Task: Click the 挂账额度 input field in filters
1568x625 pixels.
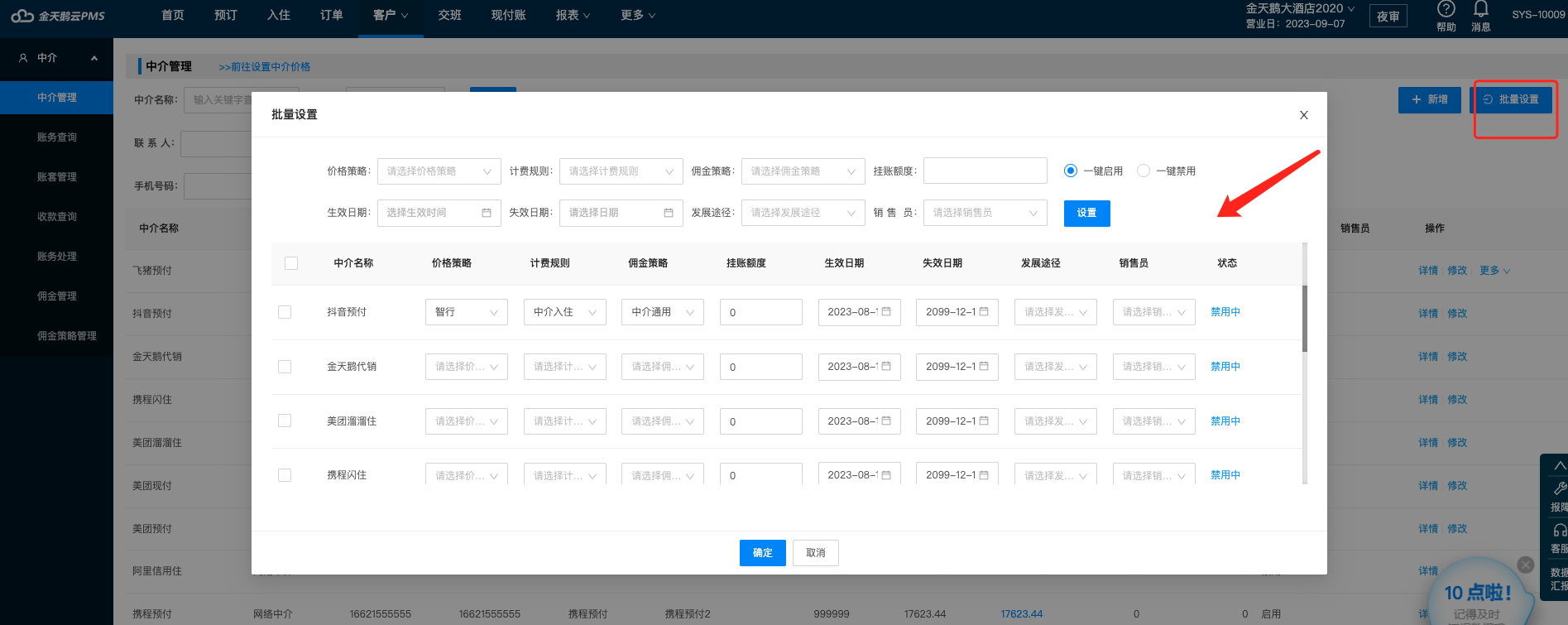Action: click(x=985, y=171)
